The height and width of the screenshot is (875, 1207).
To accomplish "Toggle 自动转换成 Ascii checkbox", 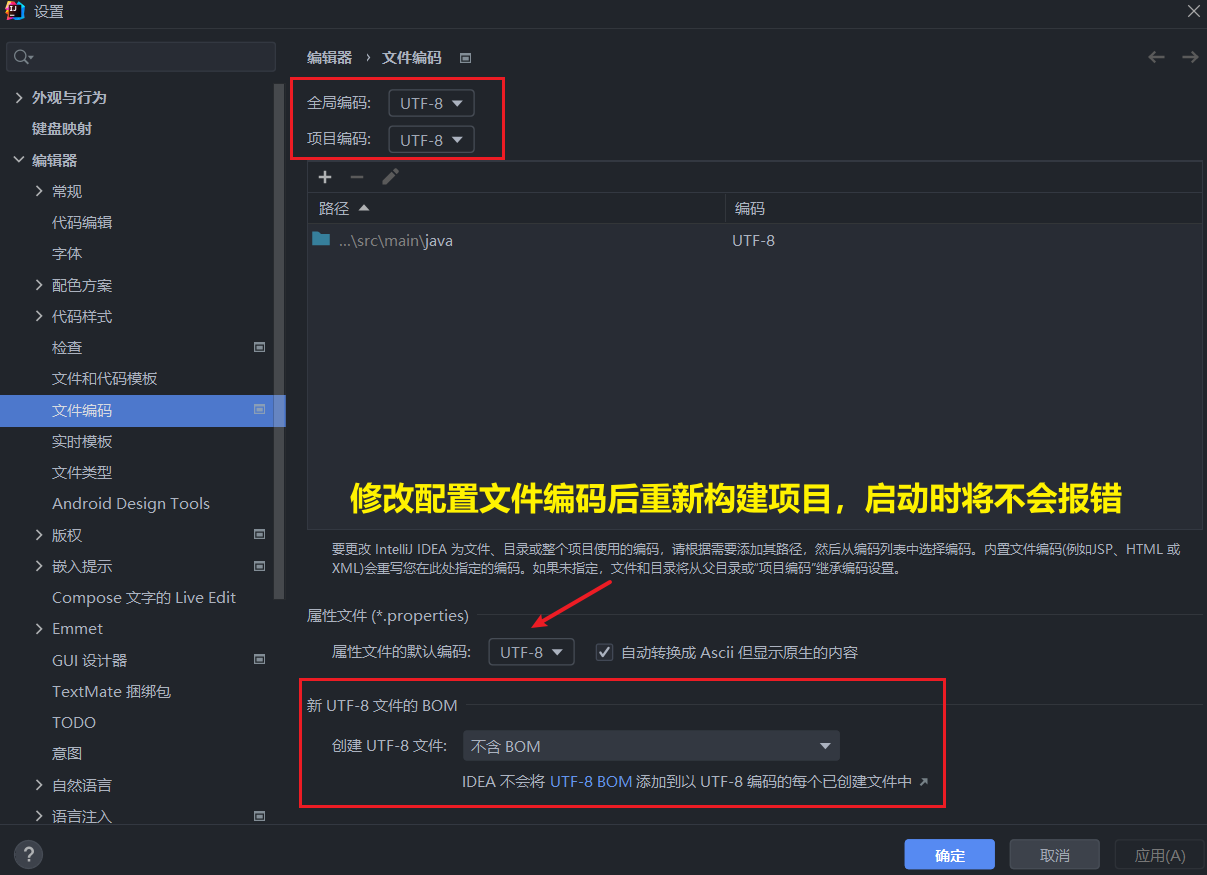I will tap(604, 652).
